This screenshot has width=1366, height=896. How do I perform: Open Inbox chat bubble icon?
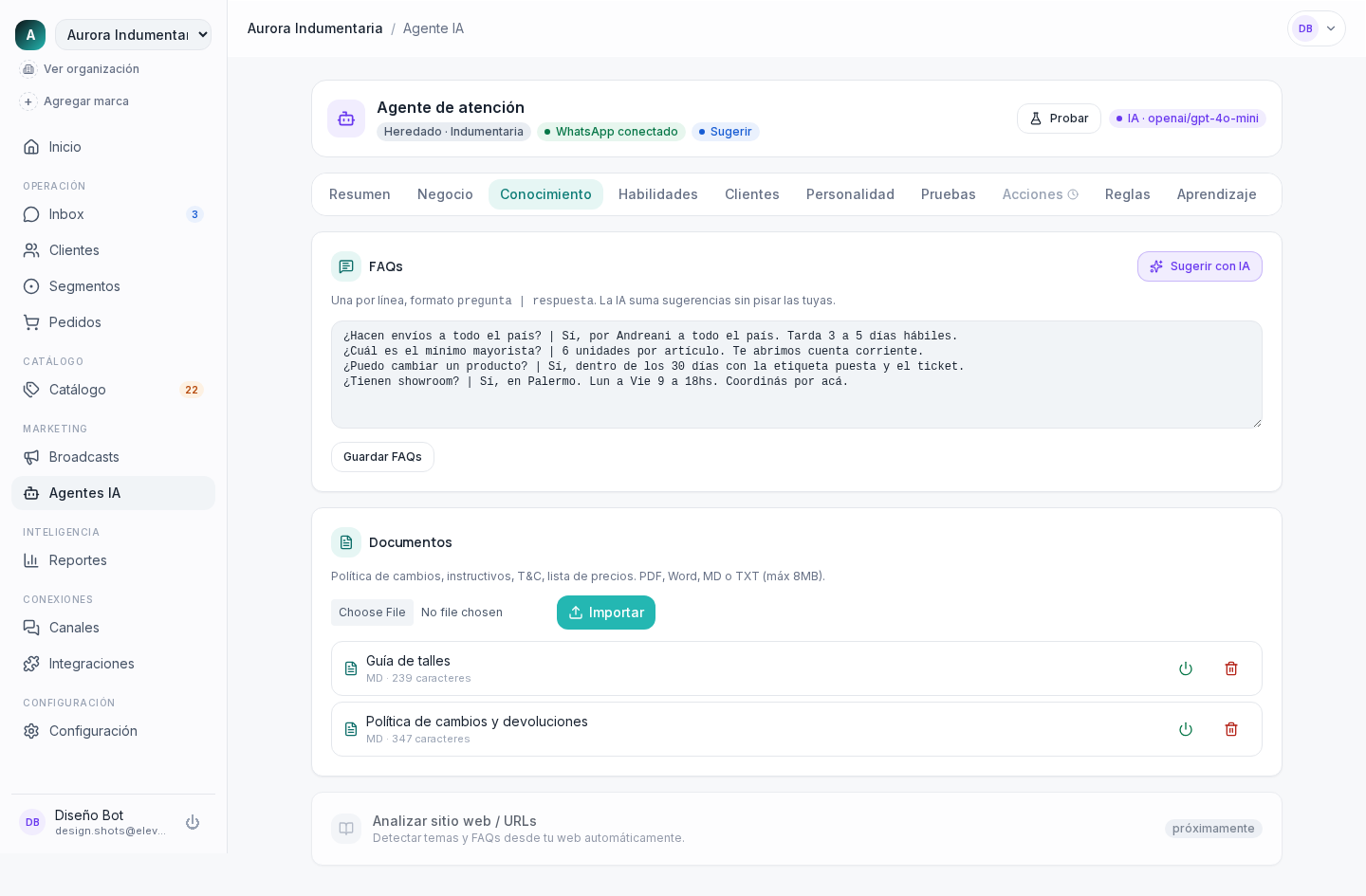point(31,214)
